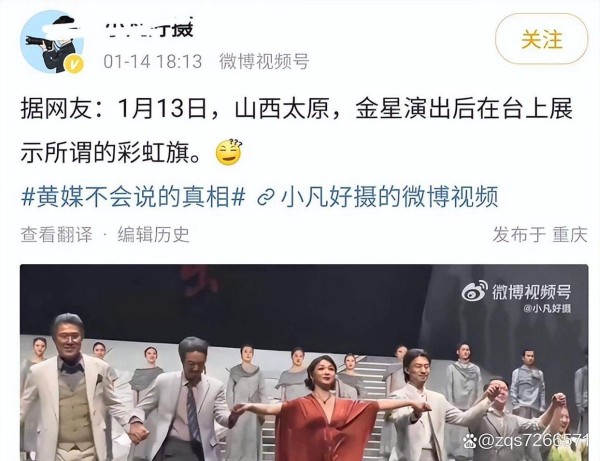Open the poster's camera avatar

click(52, 41)
